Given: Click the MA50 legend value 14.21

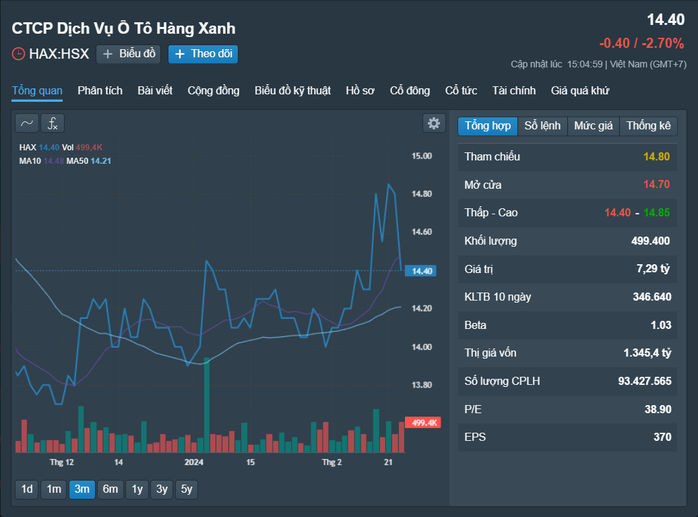Looking at the screenshot, I should [x=101, y=161].
